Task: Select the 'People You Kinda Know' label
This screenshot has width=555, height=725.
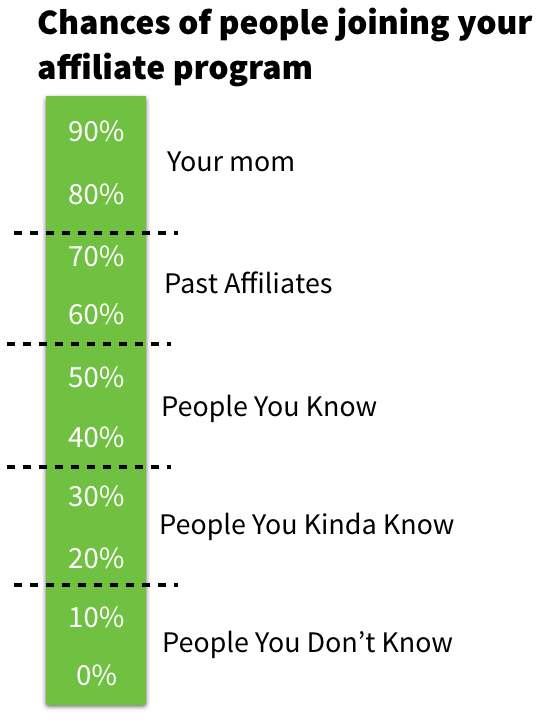Action: (x=307, y=525)
